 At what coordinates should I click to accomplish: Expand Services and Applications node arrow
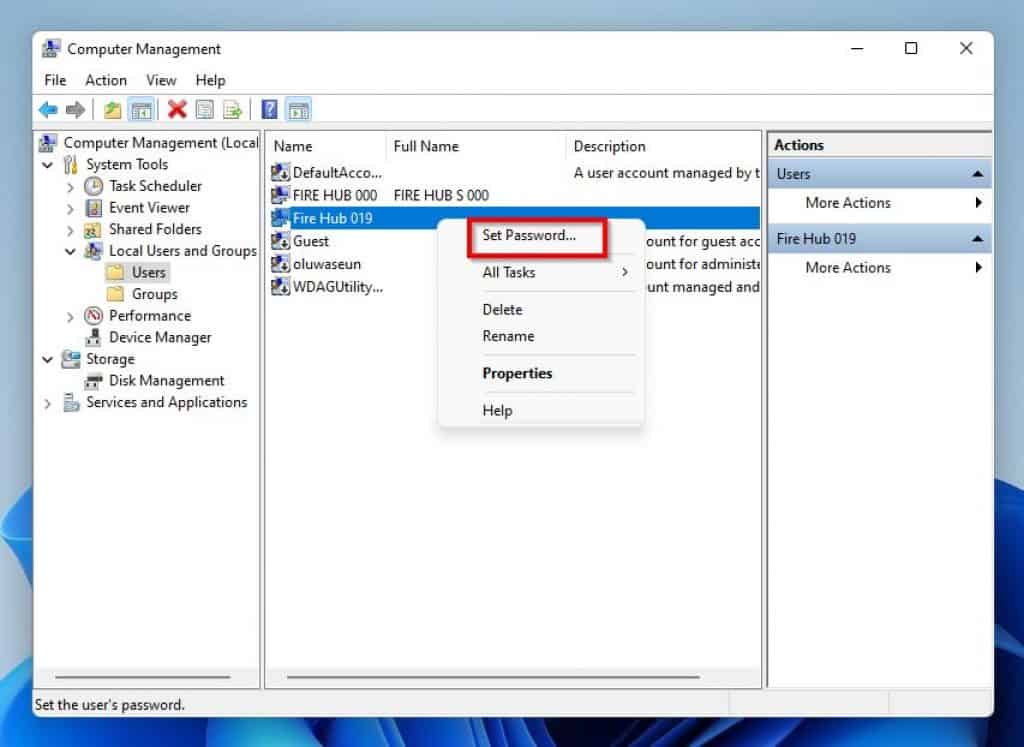[47, 404]
